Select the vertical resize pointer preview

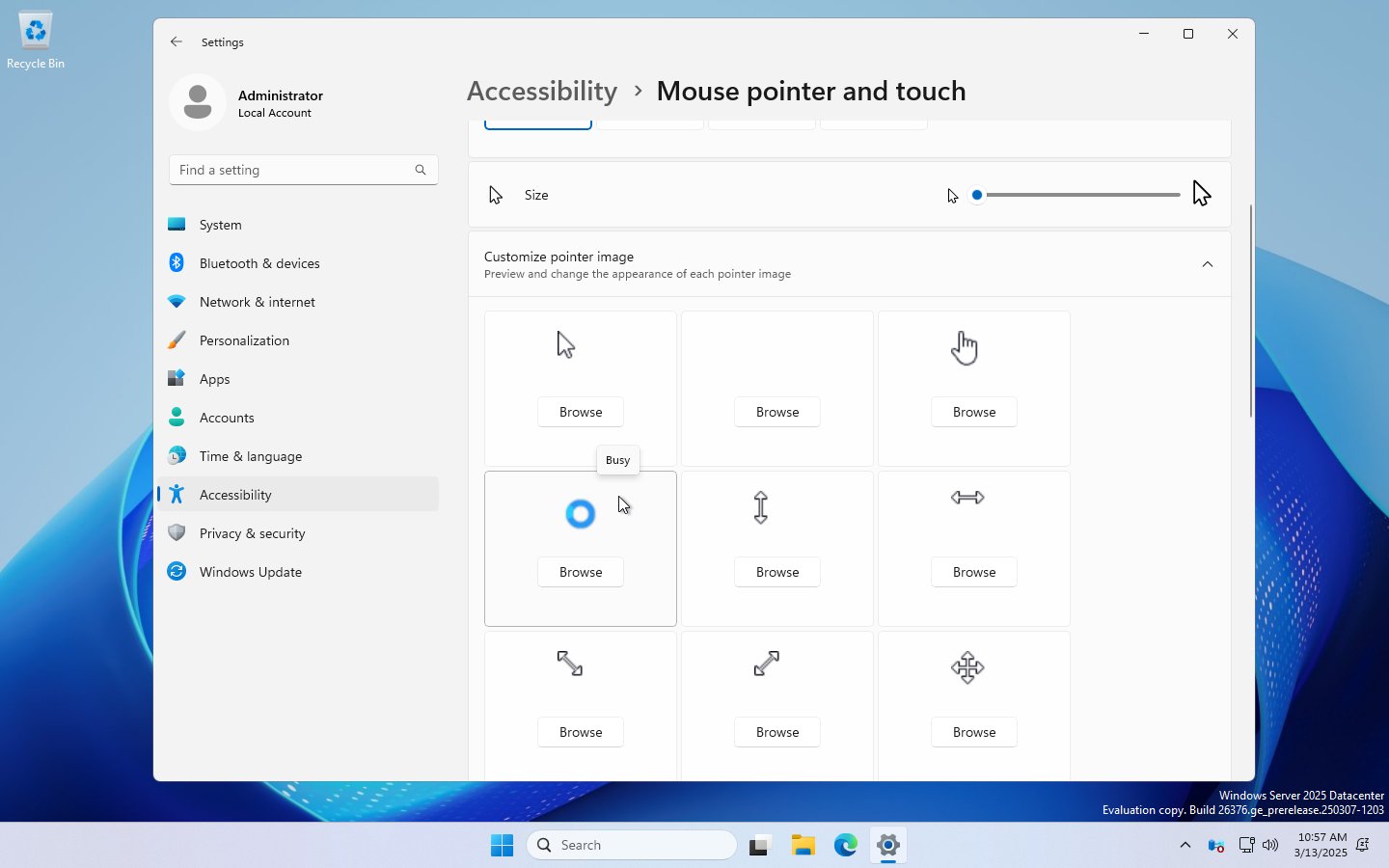[x=761, y=507]
